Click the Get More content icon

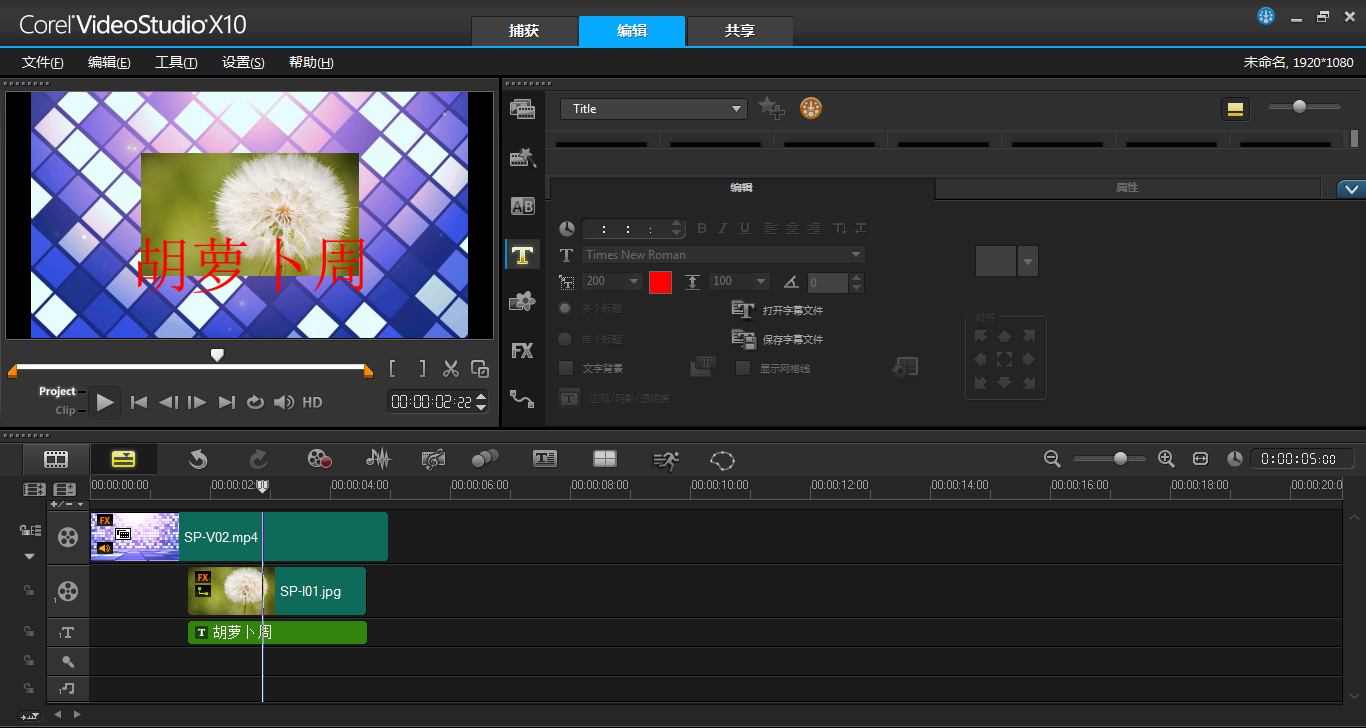(x=811, y=108)
